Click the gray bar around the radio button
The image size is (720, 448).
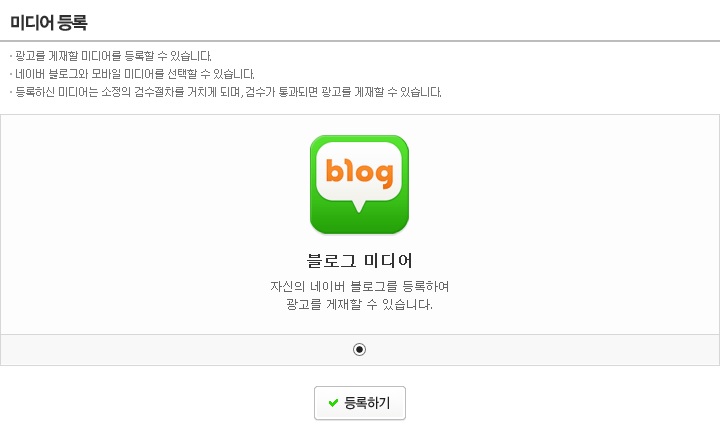click(360, 350)
